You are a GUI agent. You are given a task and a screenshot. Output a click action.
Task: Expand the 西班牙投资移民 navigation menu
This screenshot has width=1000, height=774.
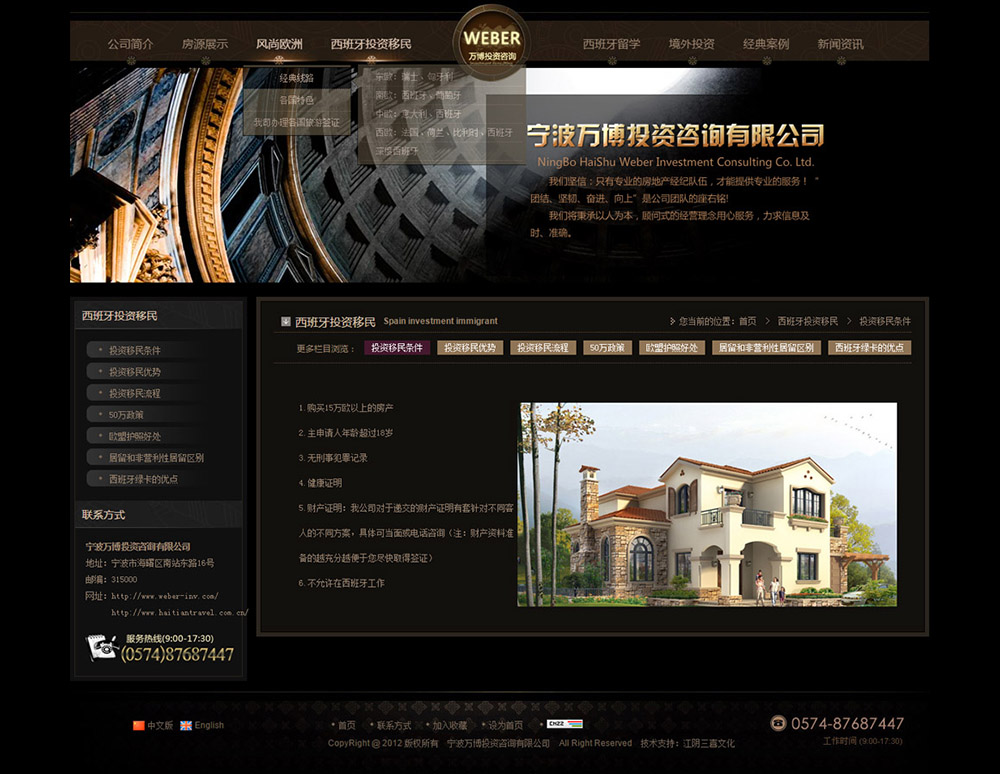[x=371, y=44]
